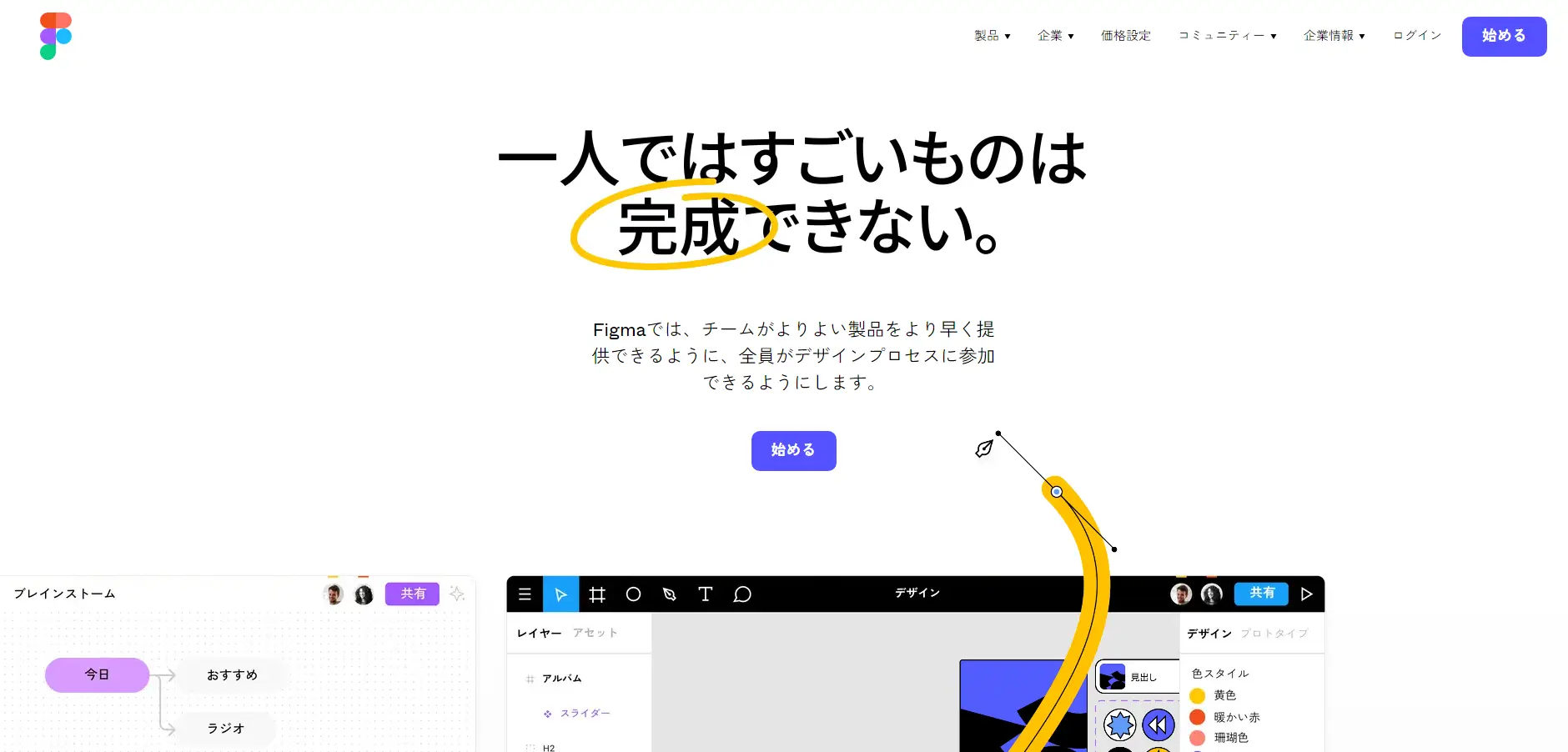The width and height of the screenshot is (1568, 752).
Task: Switch to the レイヤー tab
Action: pyautogui.click(x=539, y=634)
